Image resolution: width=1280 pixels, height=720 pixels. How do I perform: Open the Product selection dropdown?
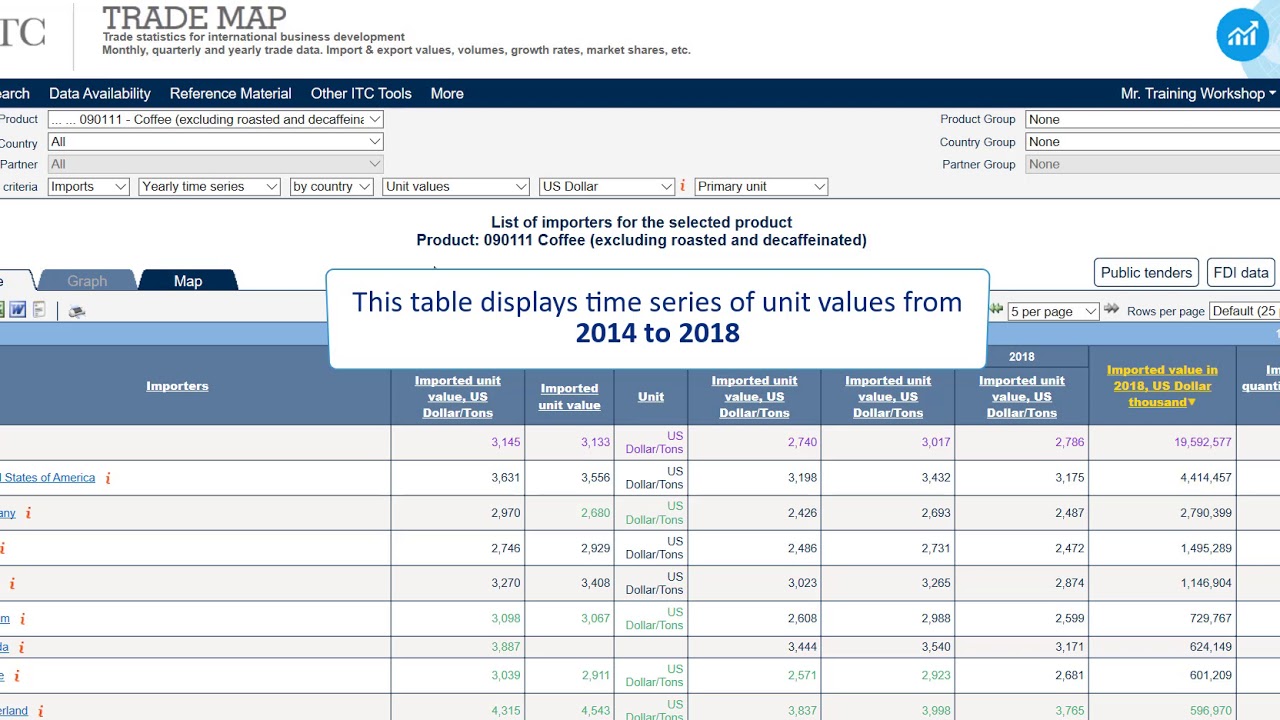tap(216, 119)
